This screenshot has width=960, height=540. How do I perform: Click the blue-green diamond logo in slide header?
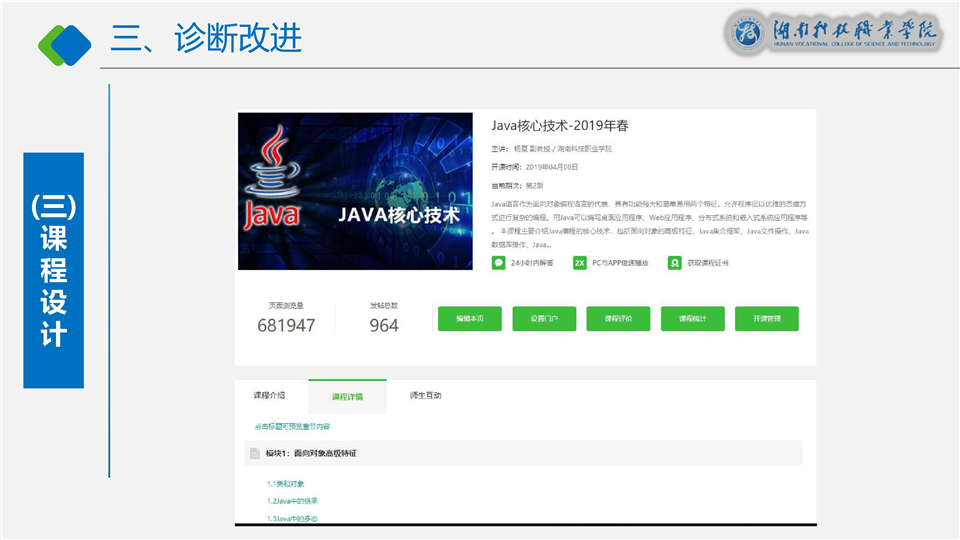coord(64,41)
